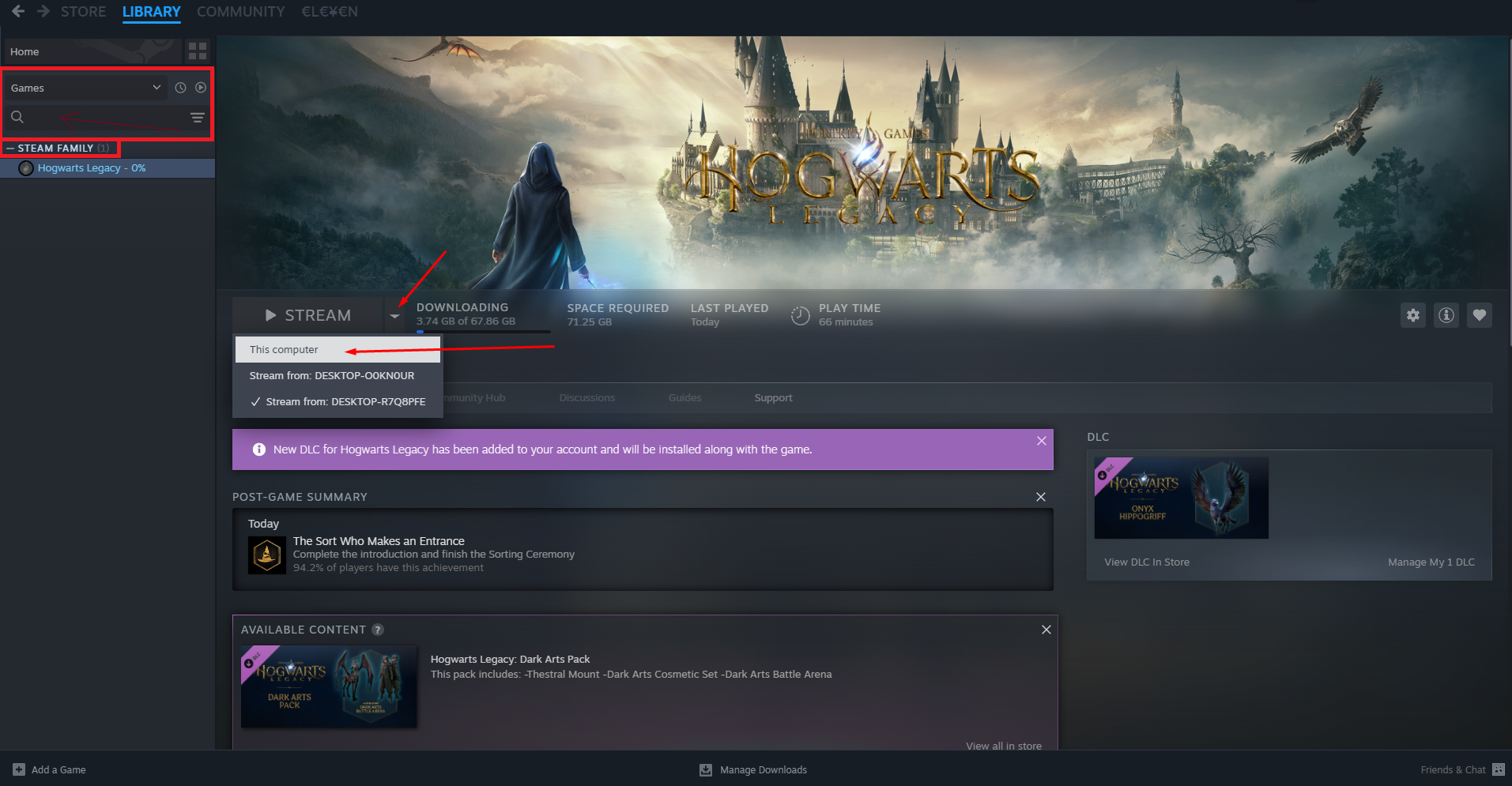Click the Available Content help question icon
Image resolution: width=1512 pixels, height=786 pixels.
pos(378,630)
